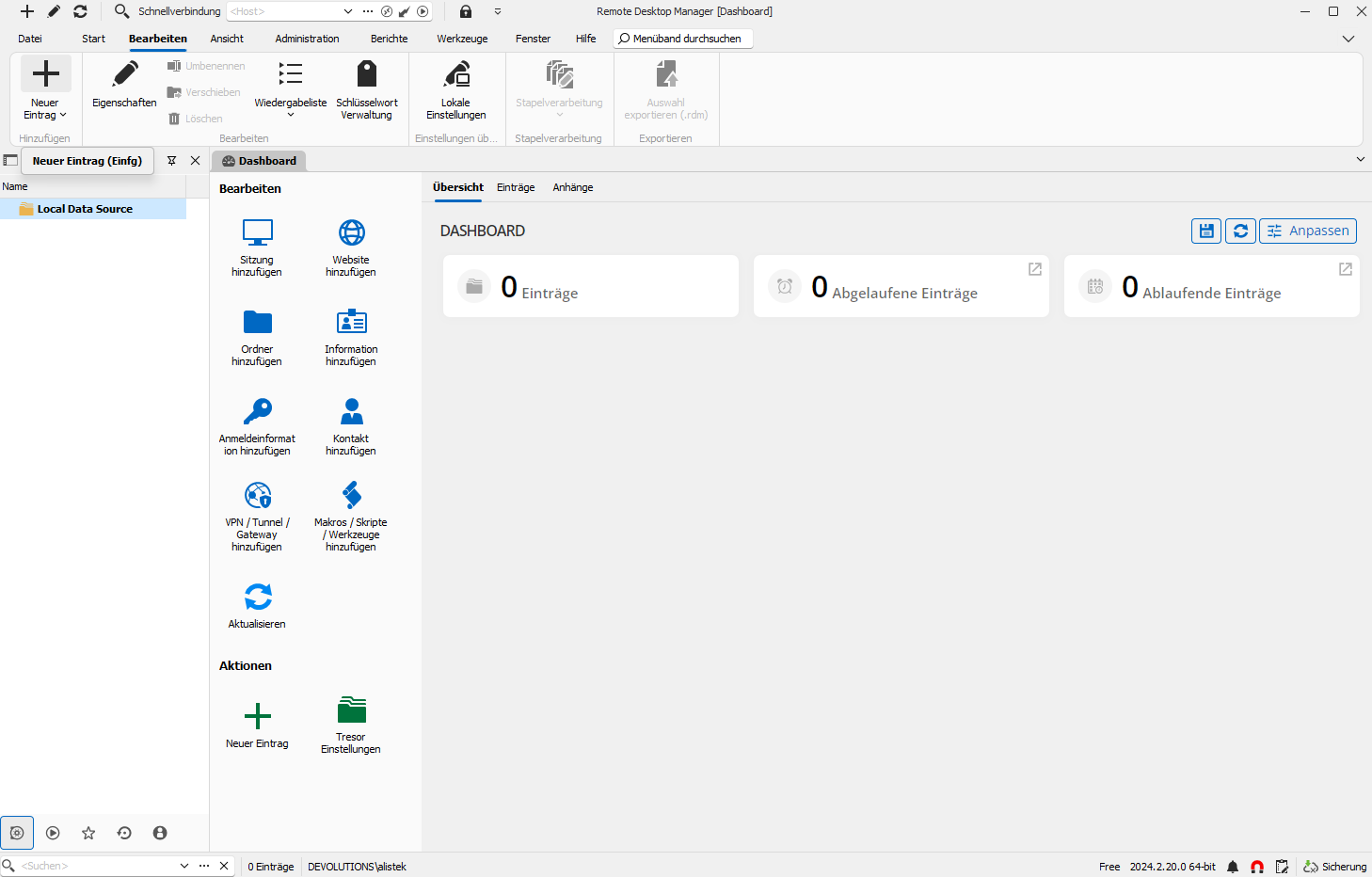Open quick access toolbar customize arrow
The image size is (1372, 877).
(498, 11)
